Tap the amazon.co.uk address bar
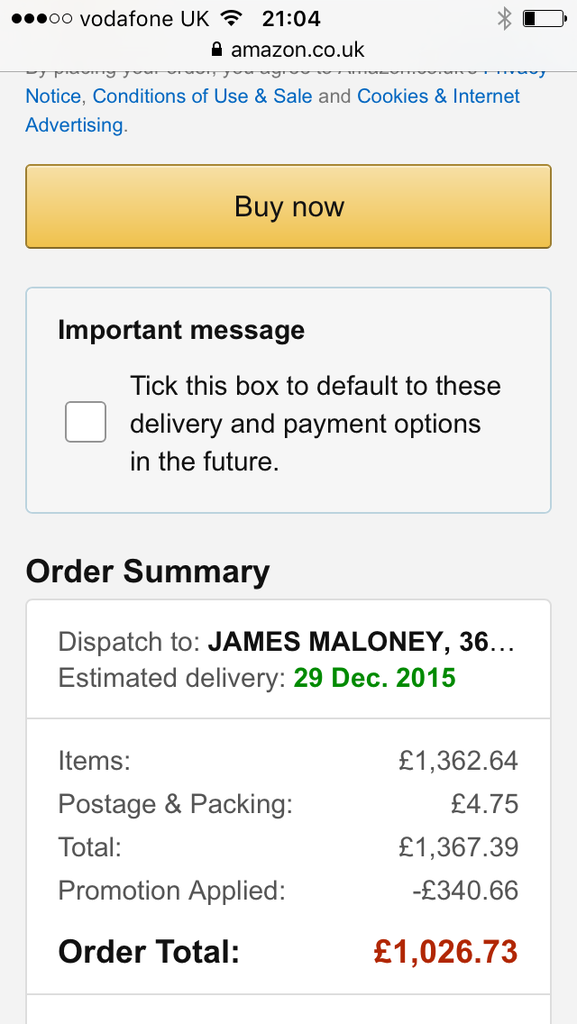577x1024 pixels. pos(288,50)
